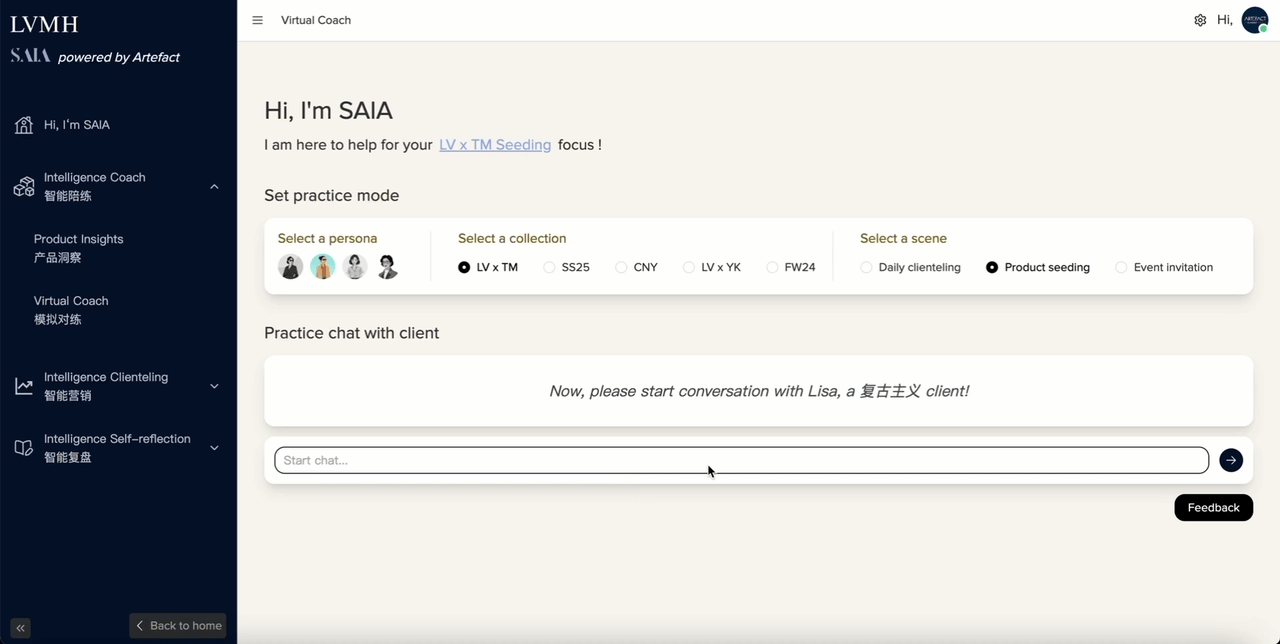This screenshot has height=644, width=1280.
Task: Select the CNY collection
Action: [636, 267]
